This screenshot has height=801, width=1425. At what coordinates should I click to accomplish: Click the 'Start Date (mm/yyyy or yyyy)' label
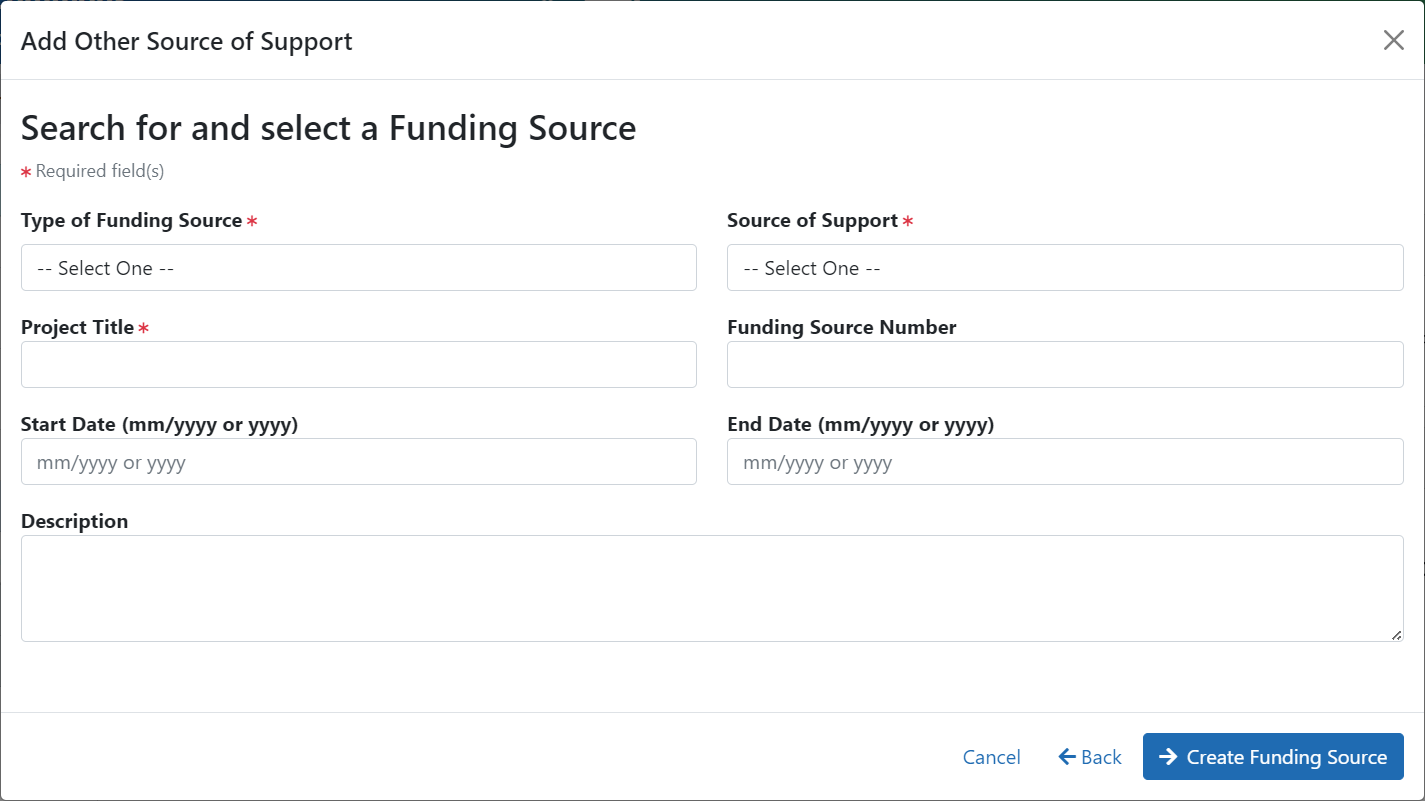pos(159,424)
